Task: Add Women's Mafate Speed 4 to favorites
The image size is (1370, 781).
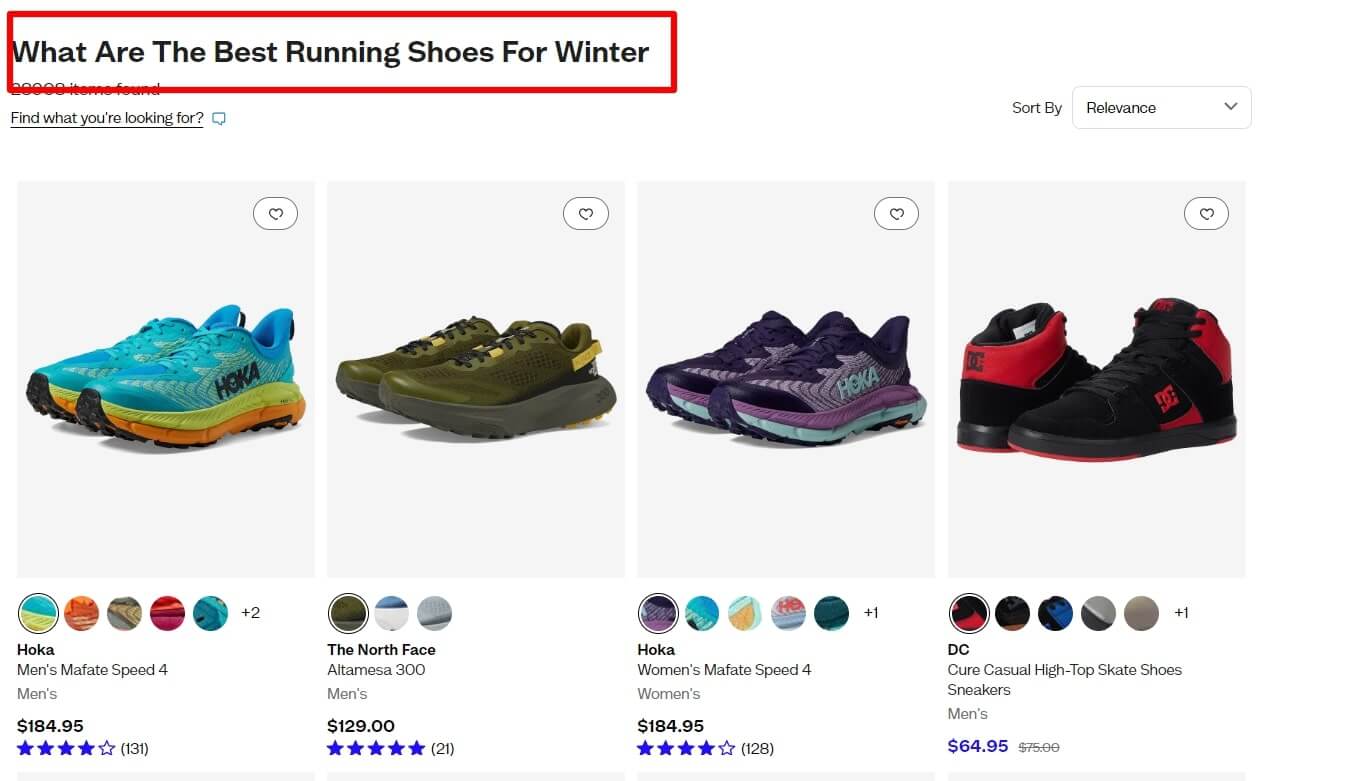Action: (x=896, y=214)
